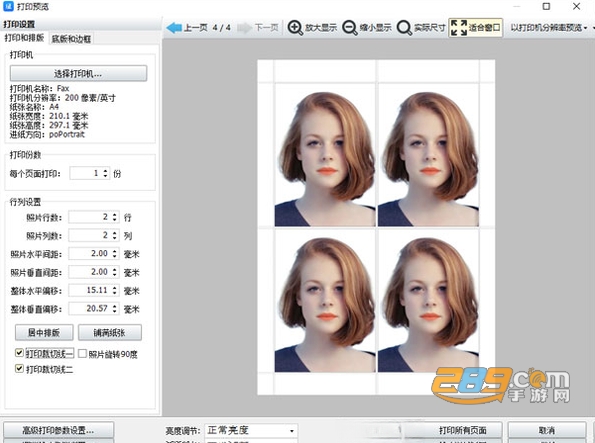Toggle 打印裁切线一 checkbox
This screenshot has width=595, height=443.
click(19, 353)
